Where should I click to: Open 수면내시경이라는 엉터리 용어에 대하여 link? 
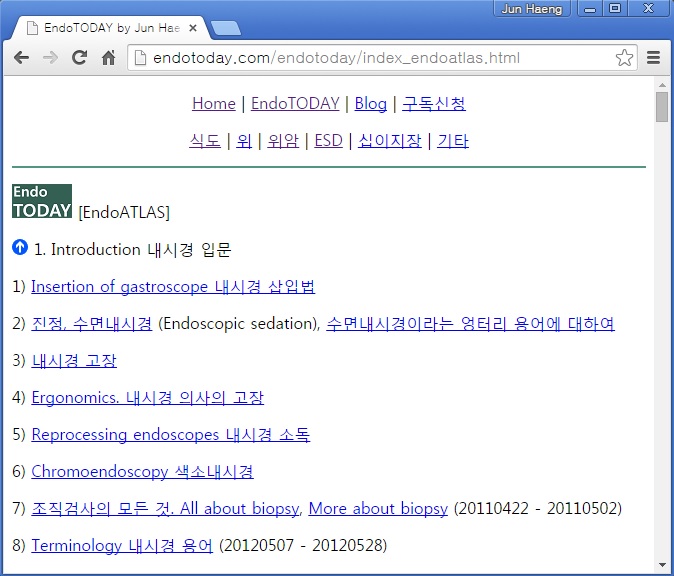(470, 324)
